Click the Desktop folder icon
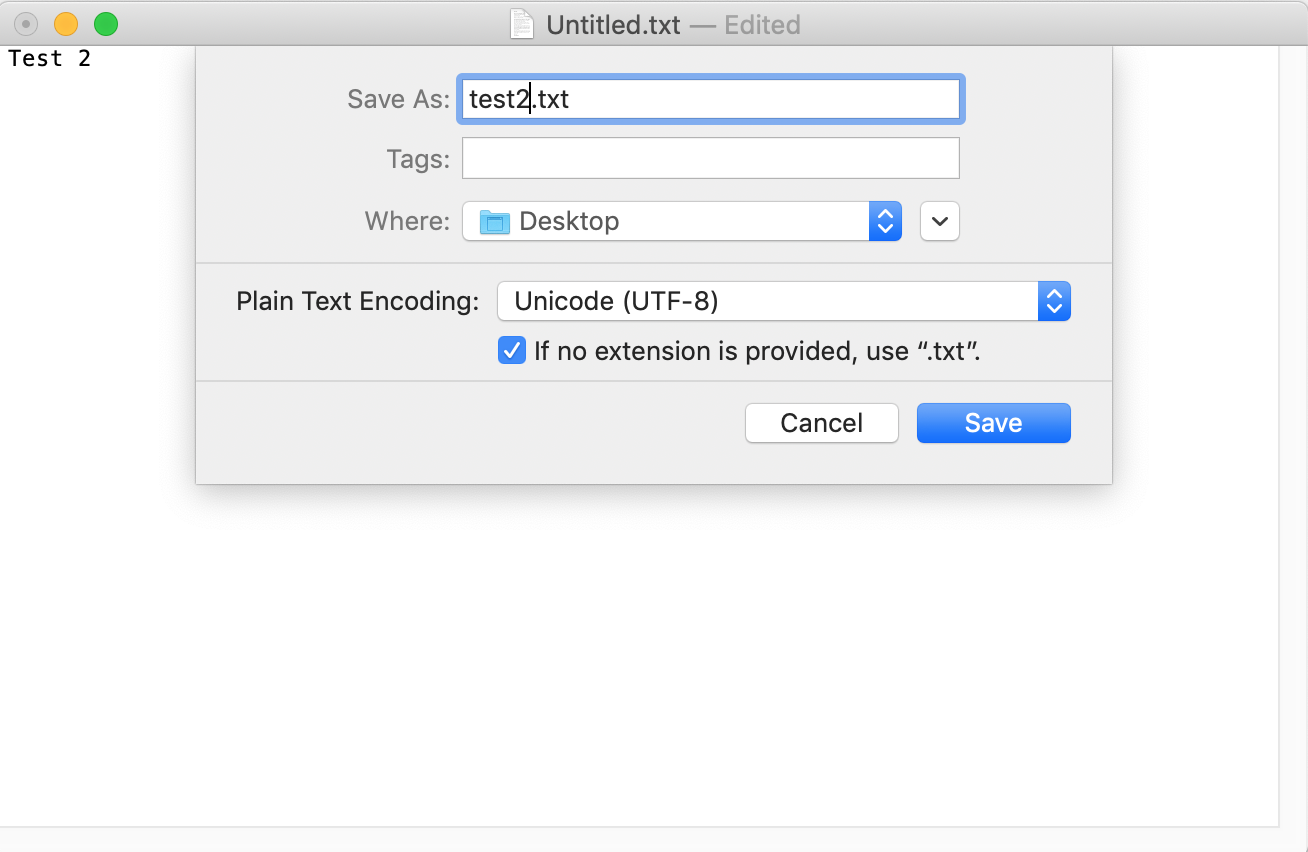This screenshot has width=1308, height=852. coord(495,222)
